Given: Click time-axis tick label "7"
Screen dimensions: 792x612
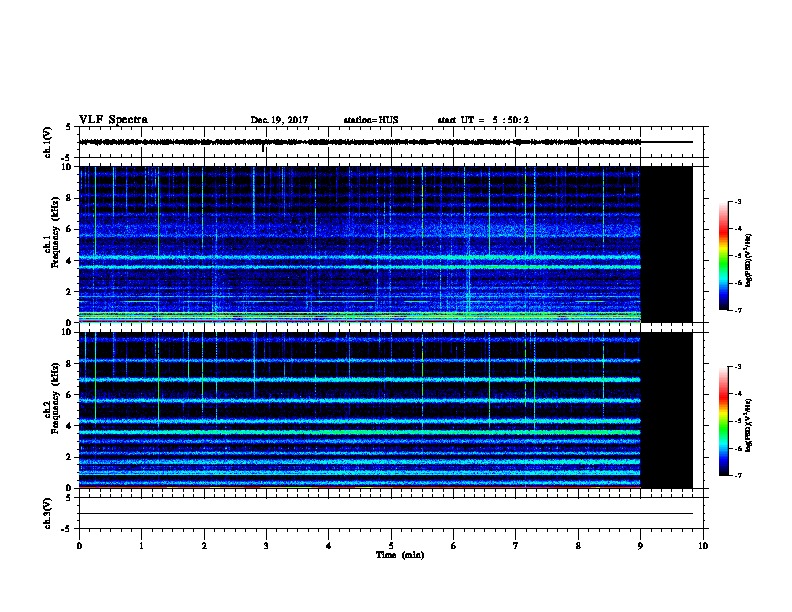Looking at the screenshot, I should tap(516, 546).
